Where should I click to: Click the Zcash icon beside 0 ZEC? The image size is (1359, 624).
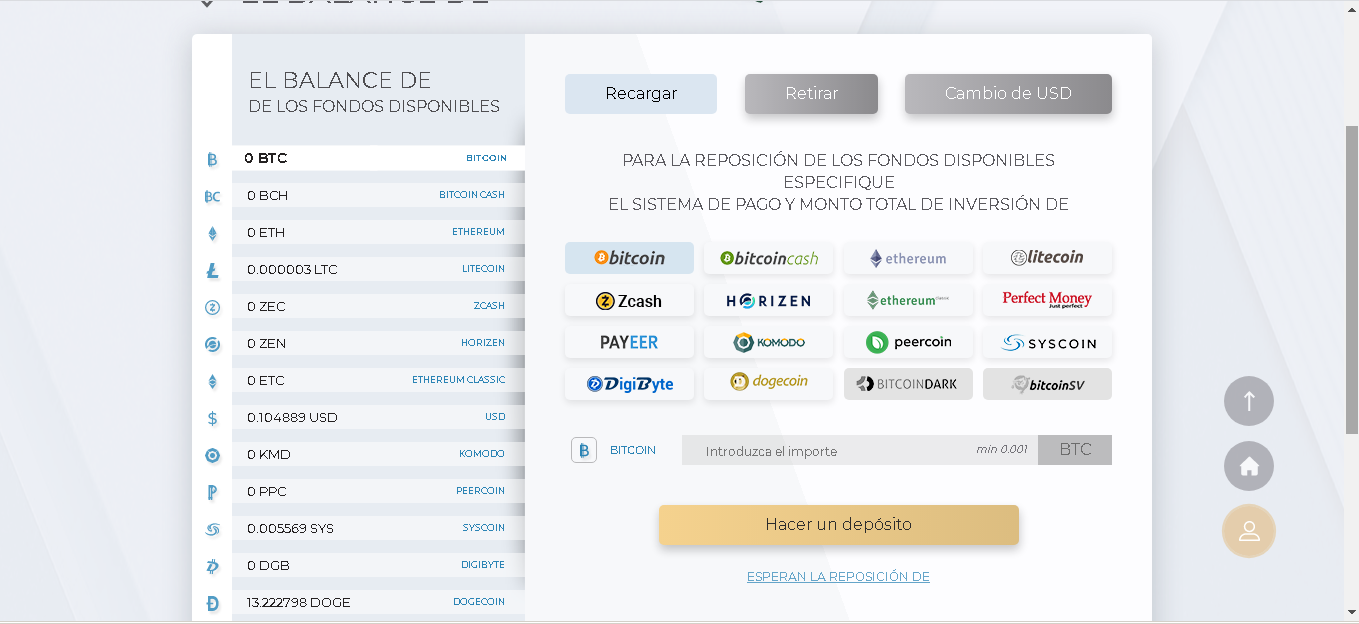point(212,307)
